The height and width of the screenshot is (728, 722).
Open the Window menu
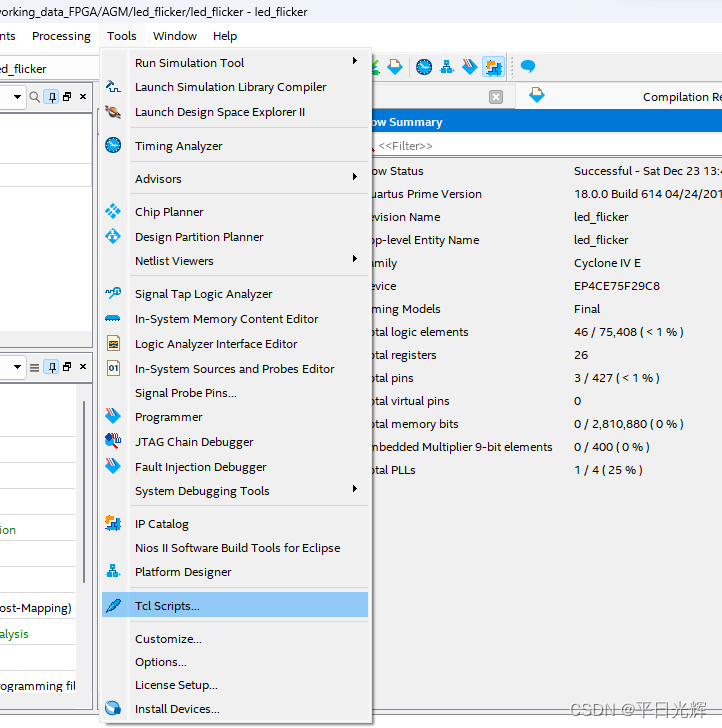click(175, 36)
